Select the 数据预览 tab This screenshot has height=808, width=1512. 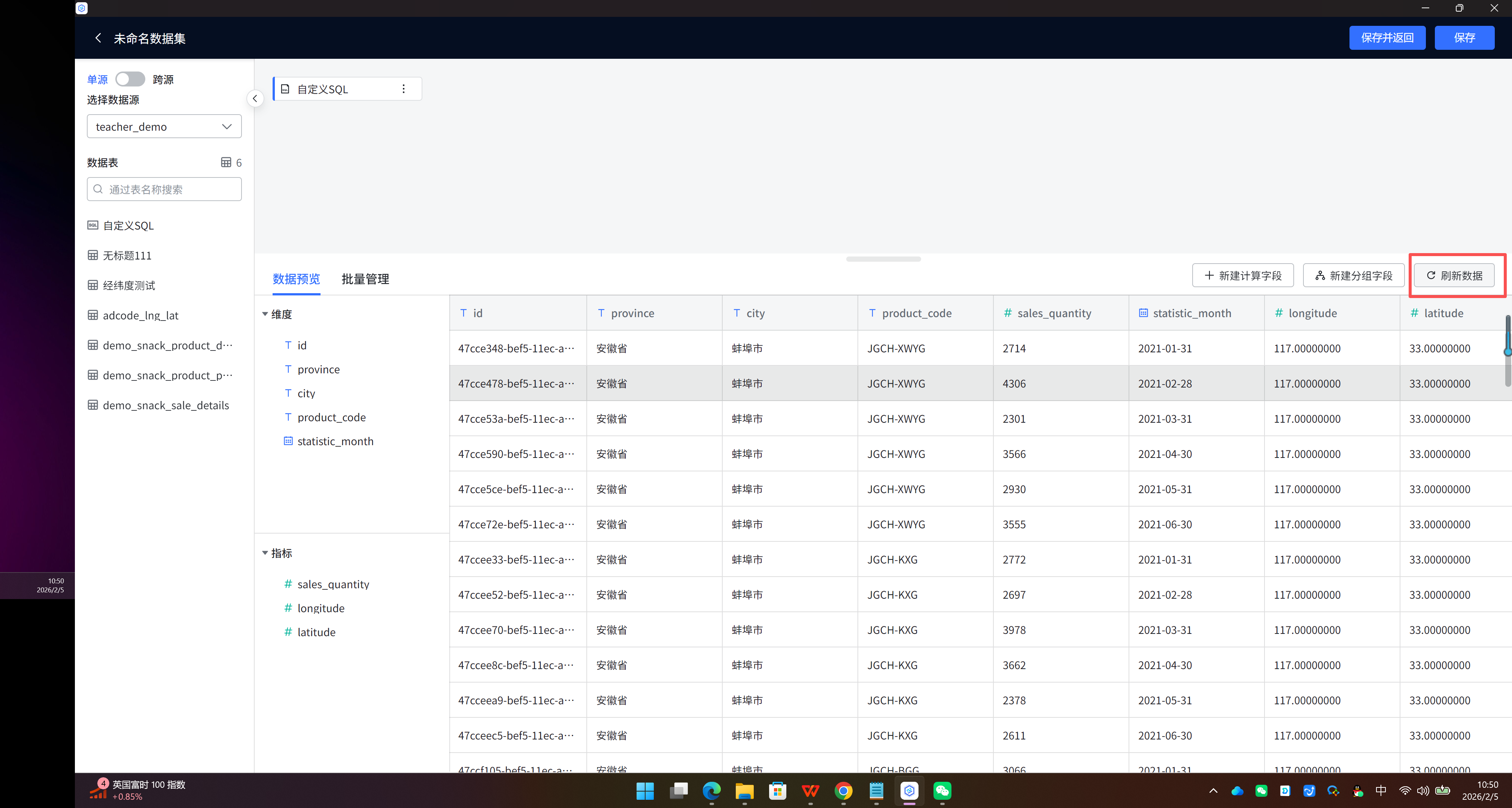(x=296, y=279)
